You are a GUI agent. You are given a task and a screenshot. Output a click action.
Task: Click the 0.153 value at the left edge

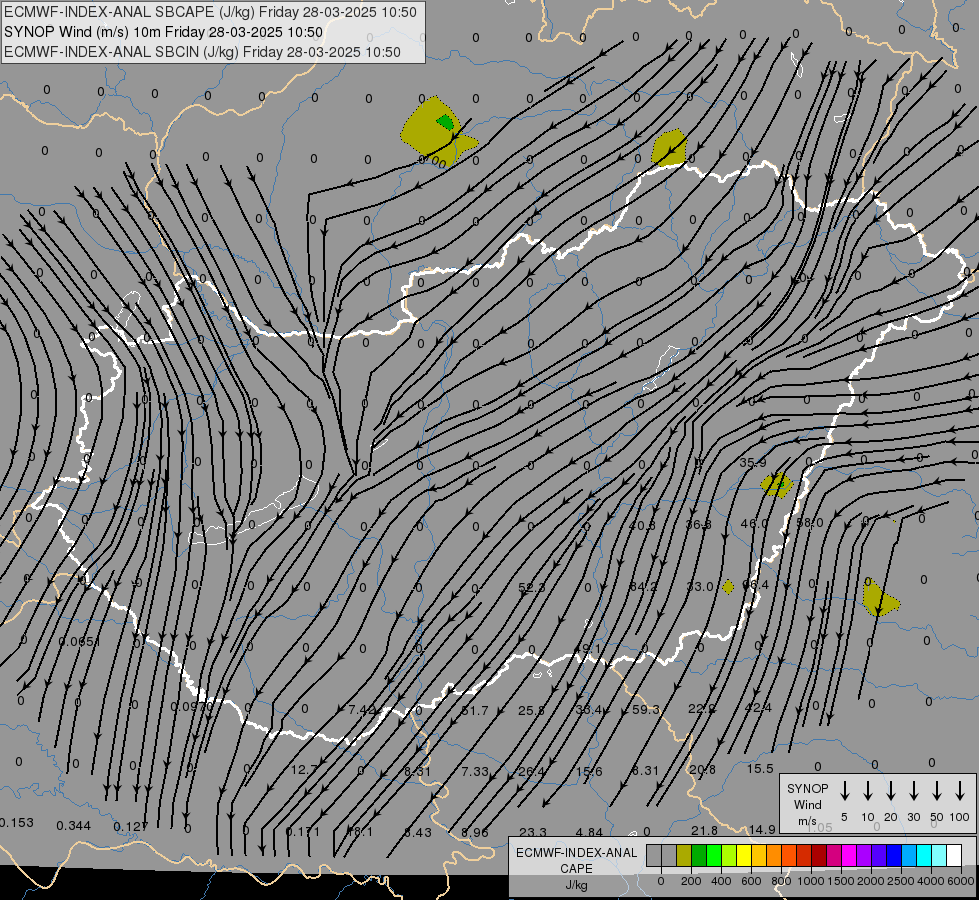(17, 823)
